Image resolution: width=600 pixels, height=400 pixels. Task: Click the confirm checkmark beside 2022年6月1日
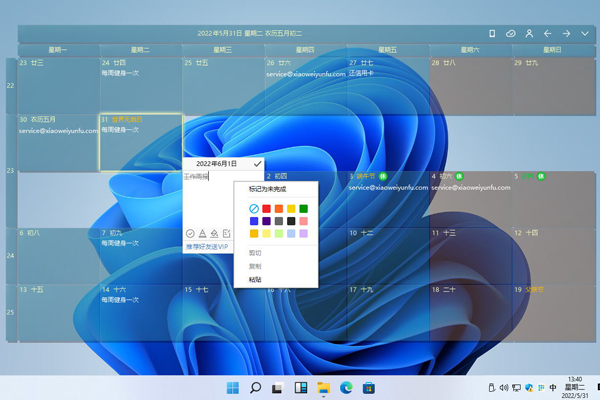pyautogui.click(x=257, y=163)
